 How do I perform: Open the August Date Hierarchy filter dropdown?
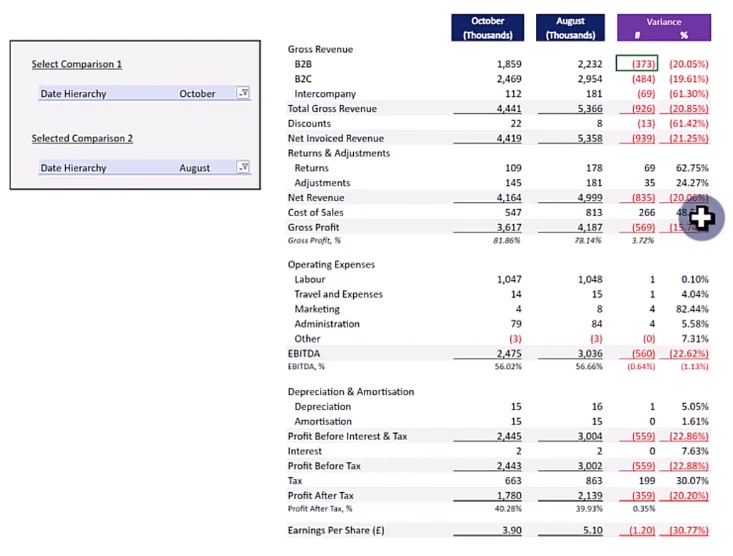(243, 167)
